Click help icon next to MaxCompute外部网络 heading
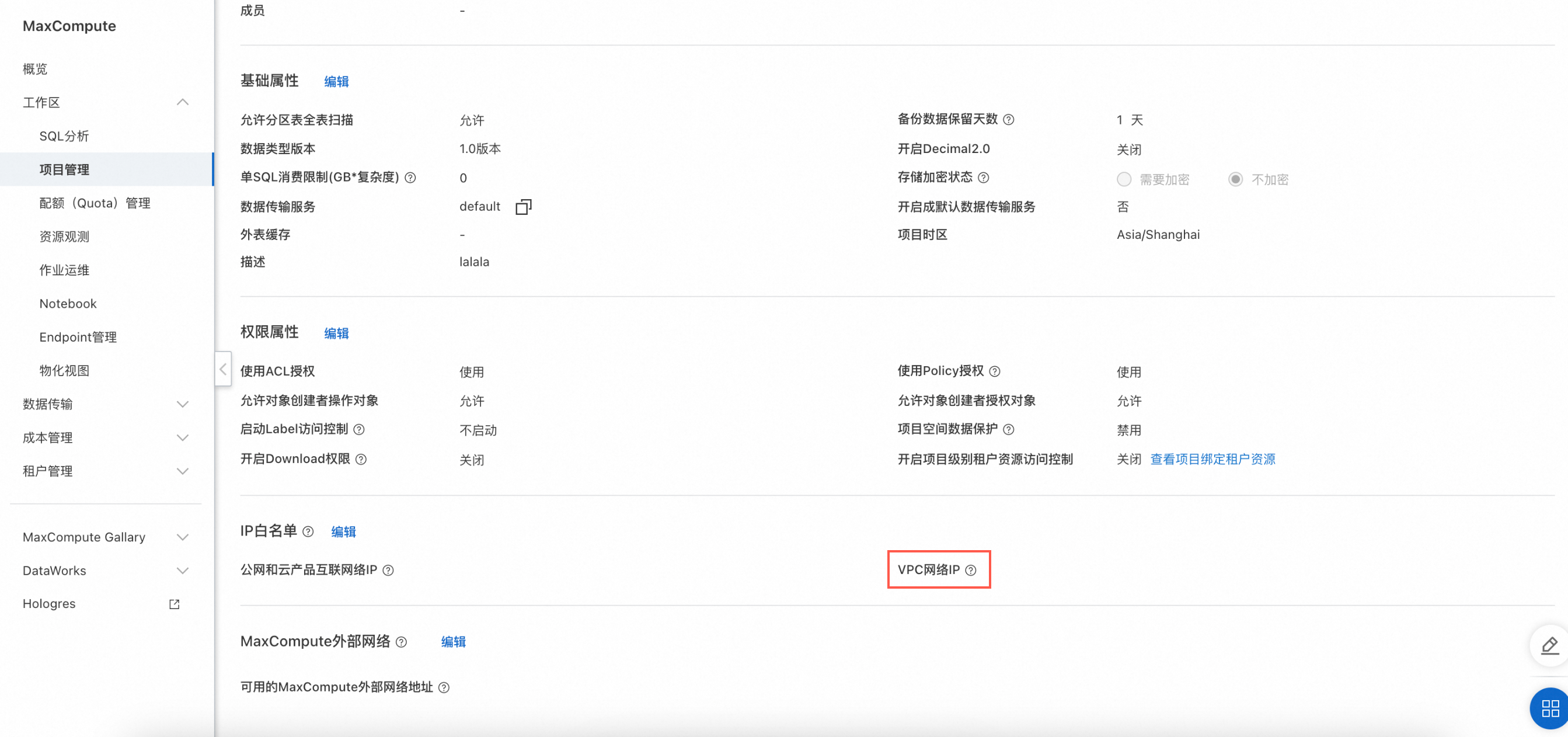This screenshot has width=1568, height=737. 401,642
